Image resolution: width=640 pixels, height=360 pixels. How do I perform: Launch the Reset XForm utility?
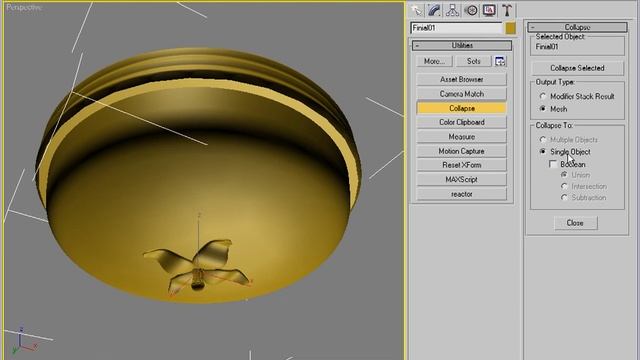tap(462, 165)
